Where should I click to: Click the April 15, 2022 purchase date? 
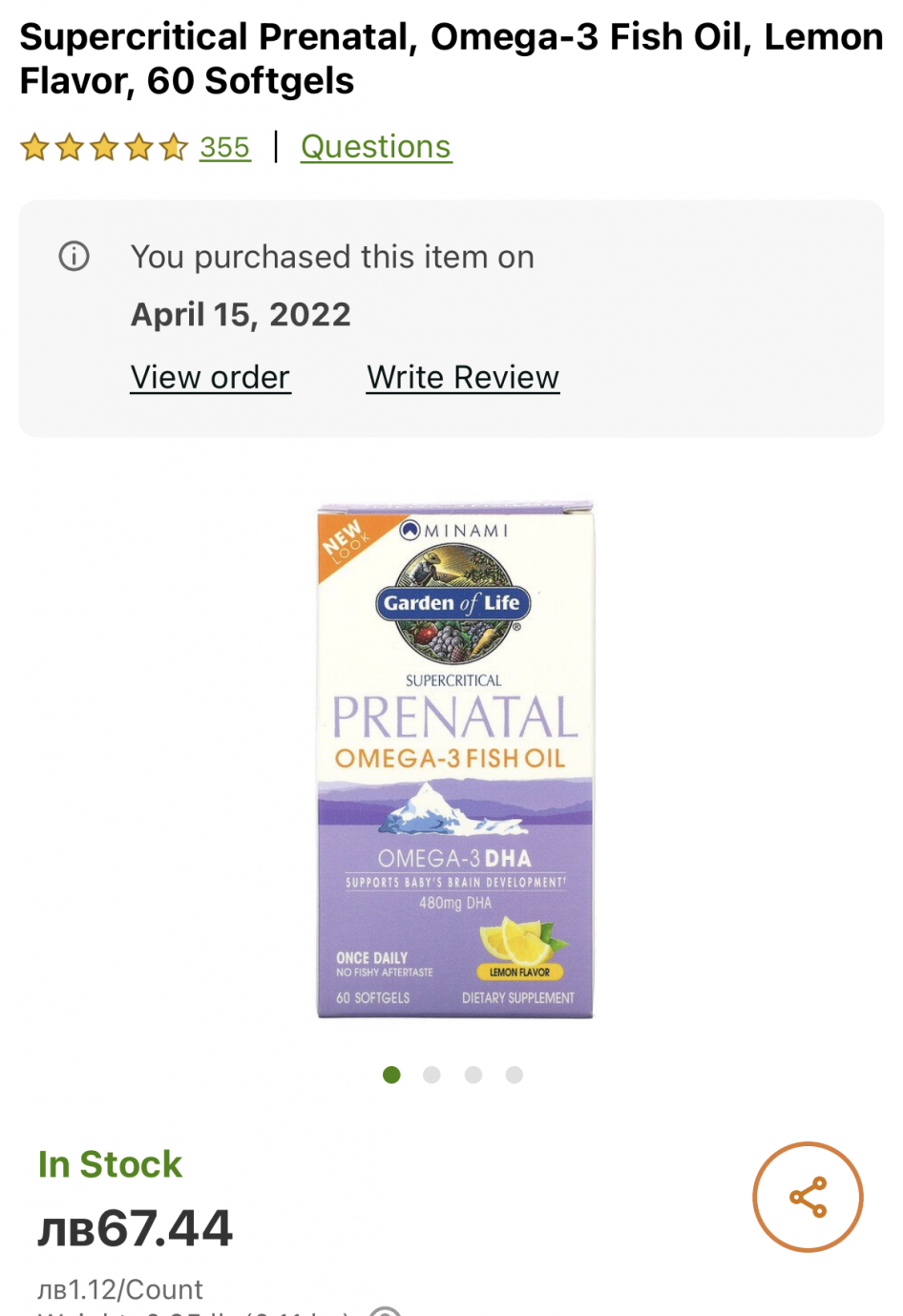(241, 315)
